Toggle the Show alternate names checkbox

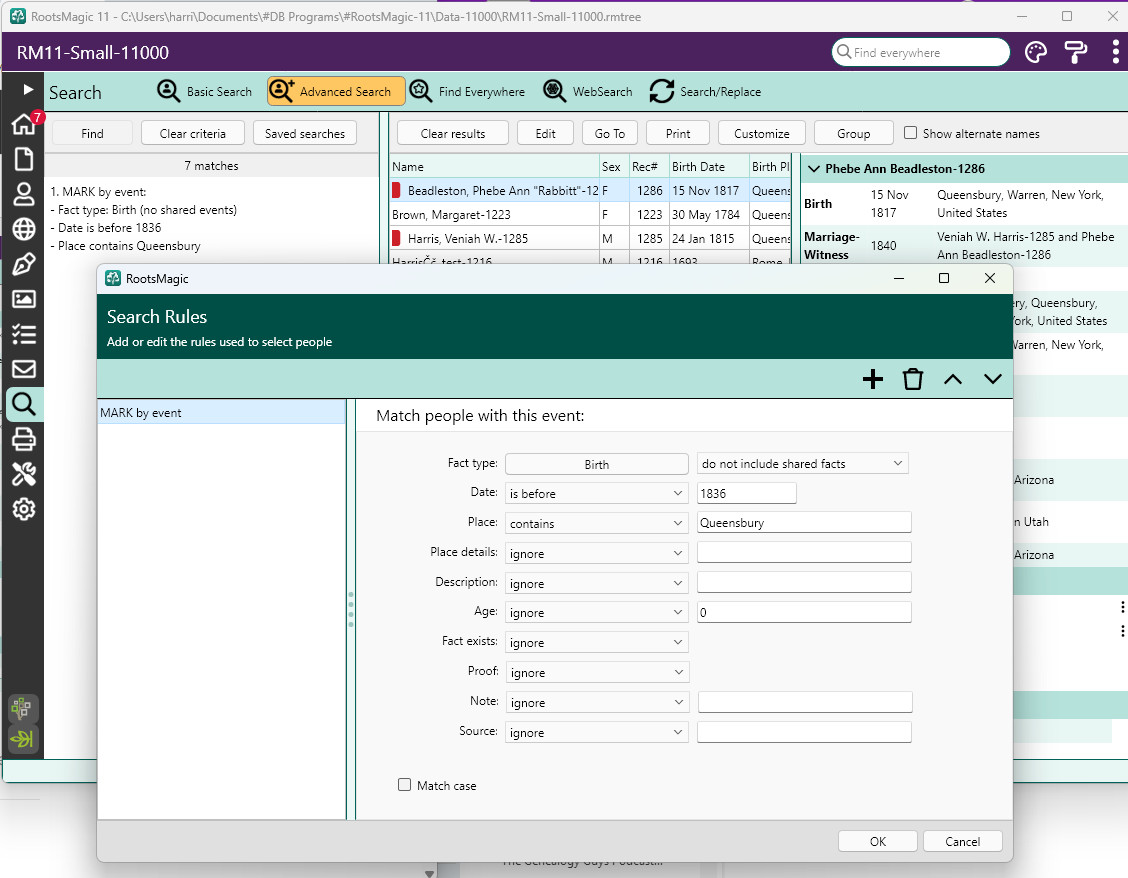tap(910, 133)
